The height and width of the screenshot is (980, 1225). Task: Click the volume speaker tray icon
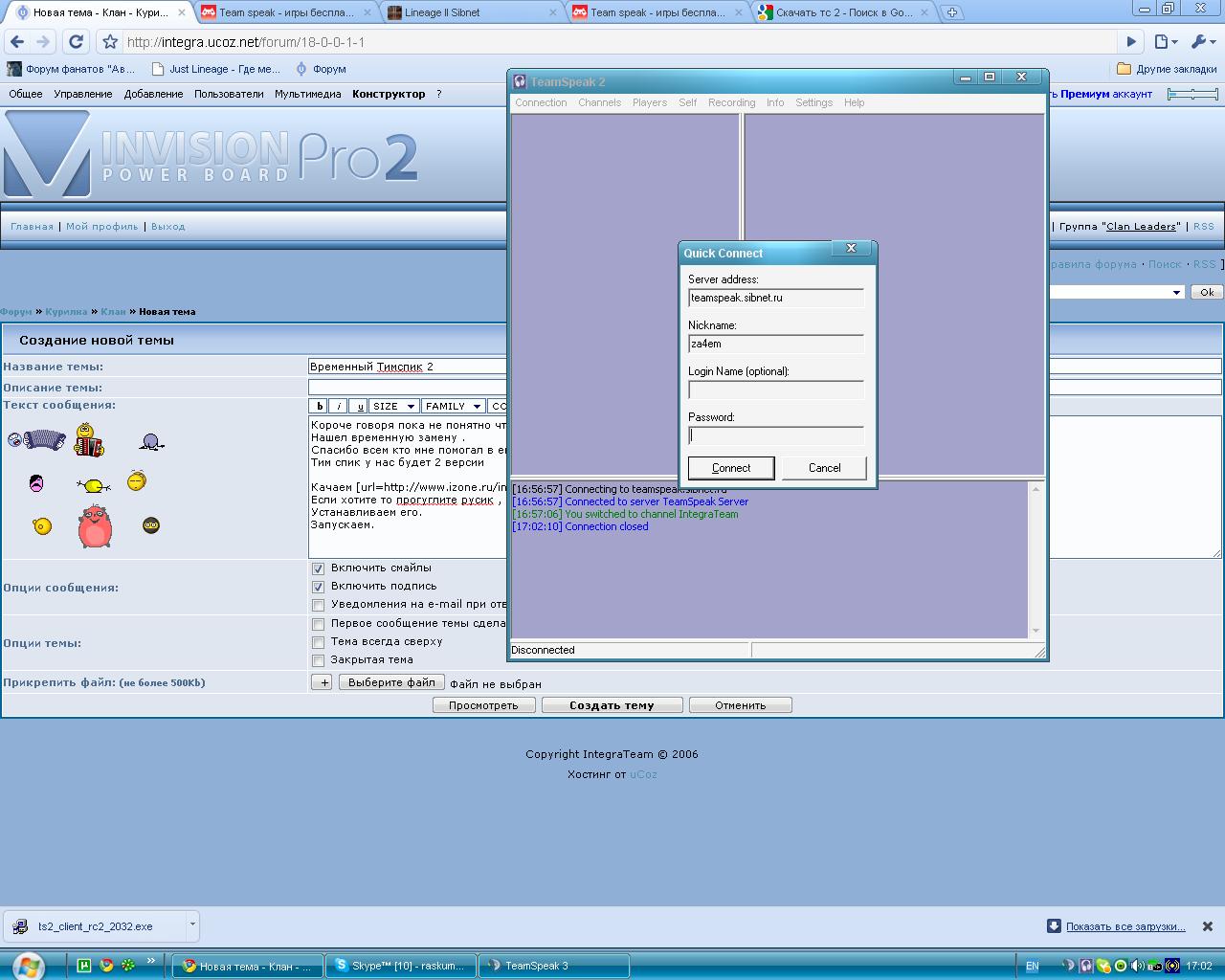tap(1137, 966)
